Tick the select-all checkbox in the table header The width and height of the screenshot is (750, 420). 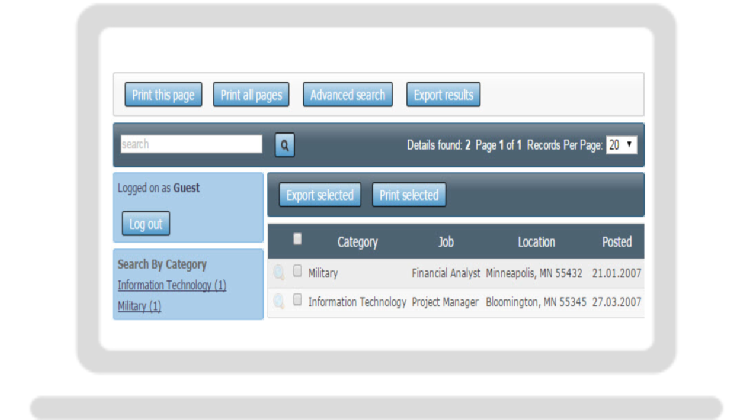pyautogui.click(x=298, y=239)
